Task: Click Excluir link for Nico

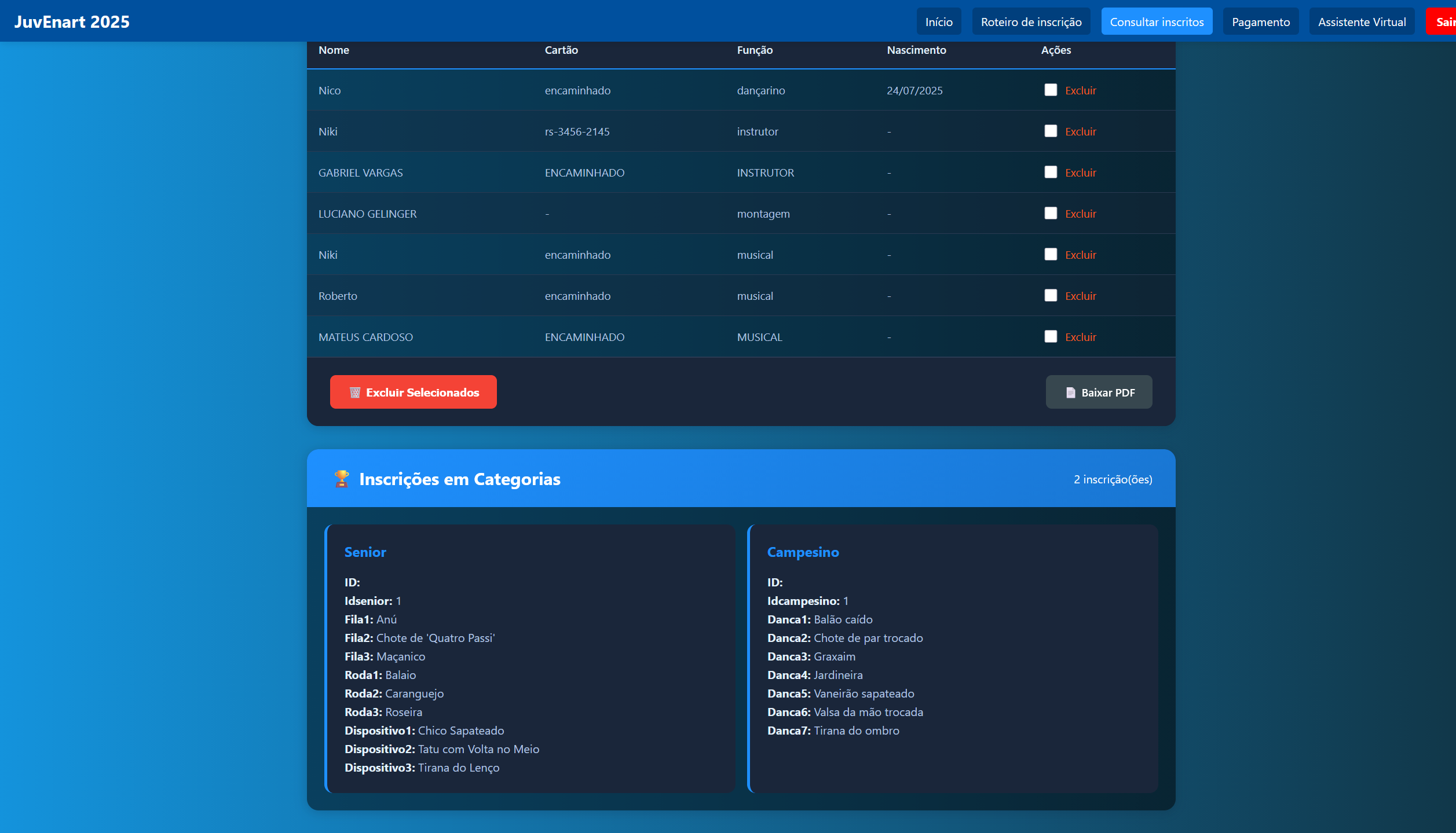Action: coord(1080,90)
